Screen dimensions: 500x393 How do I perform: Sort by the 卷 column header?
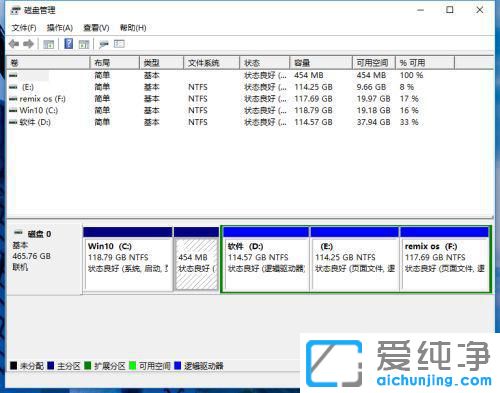click(x=48, y=63)
